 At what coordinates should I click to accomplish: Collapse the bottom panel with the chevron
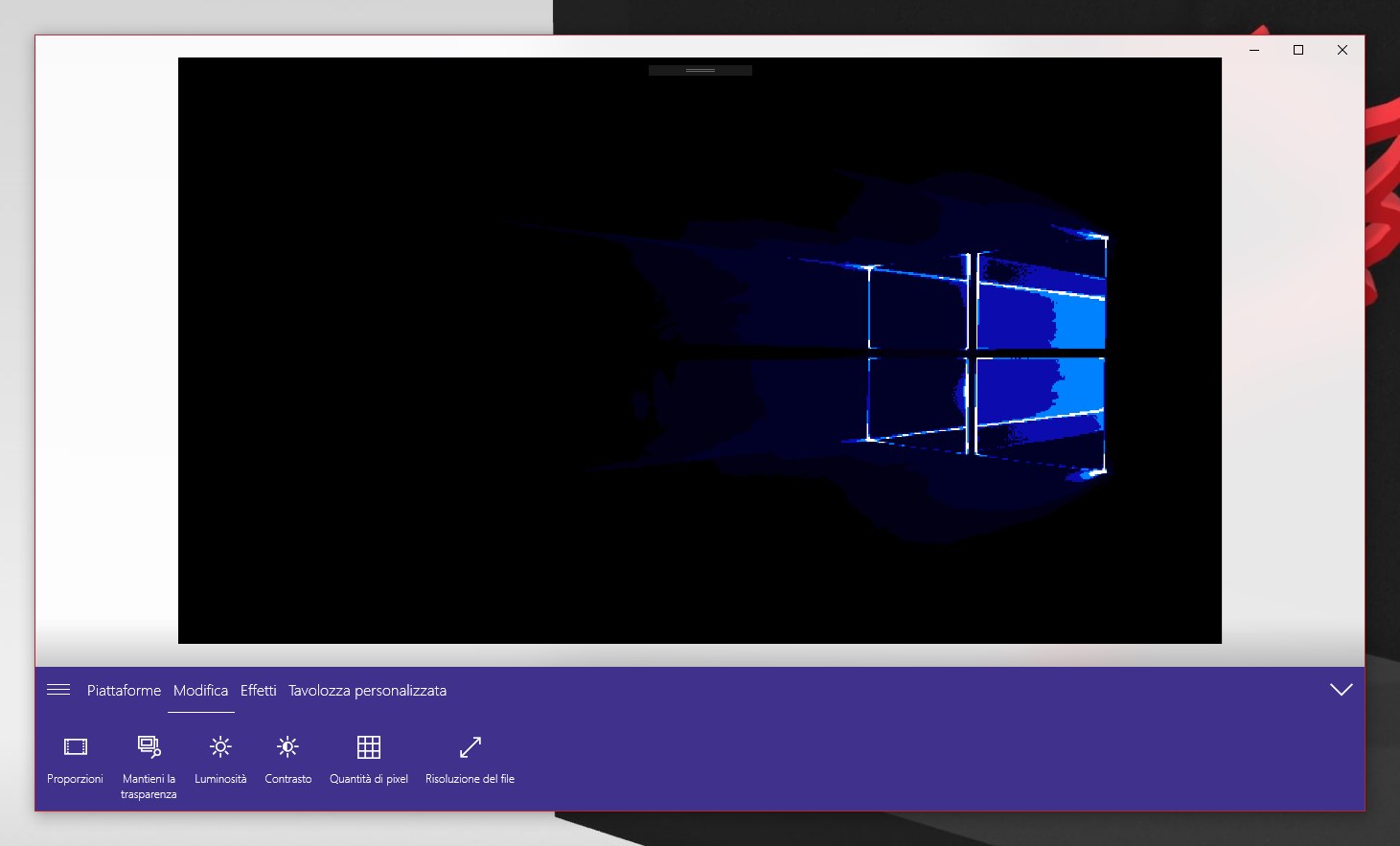pos(1341,690)
